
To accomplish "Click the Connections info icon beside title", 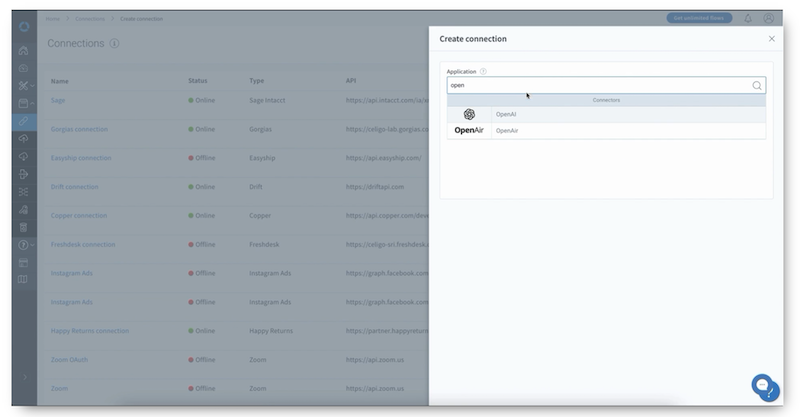I will pos(115,44).
